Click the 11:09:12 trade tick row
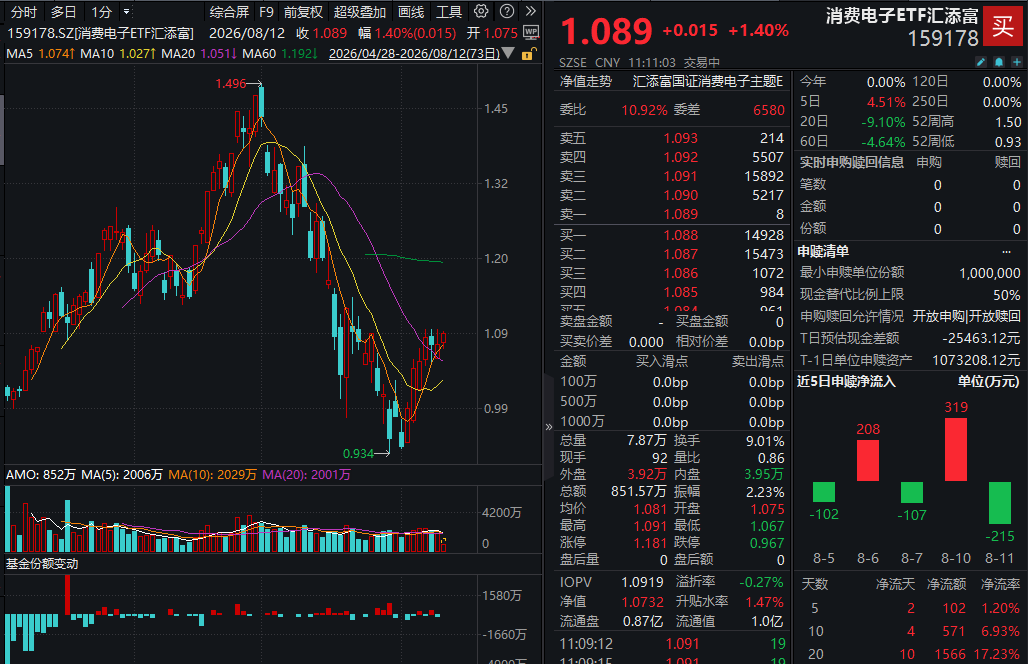The height and width of the screenshot is (664, 1028). (672, 644)
